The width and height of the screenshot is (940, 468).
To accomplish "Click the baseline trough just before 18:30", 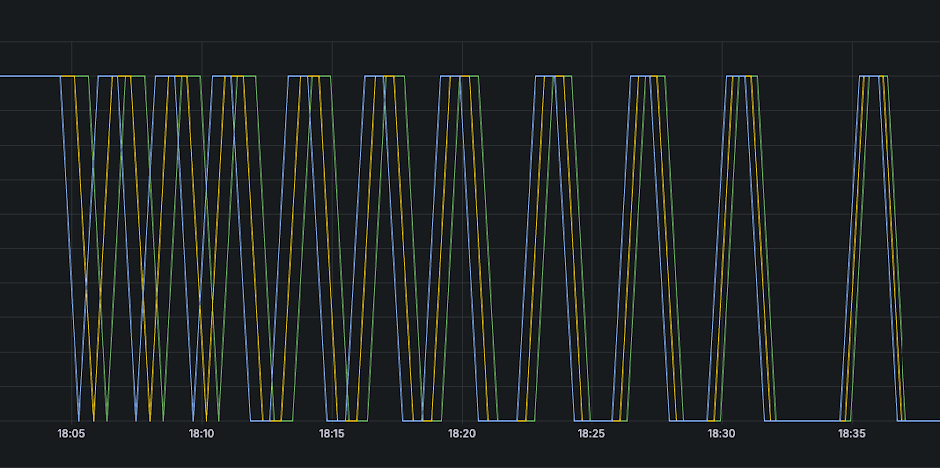I will [x=694, y=420].
